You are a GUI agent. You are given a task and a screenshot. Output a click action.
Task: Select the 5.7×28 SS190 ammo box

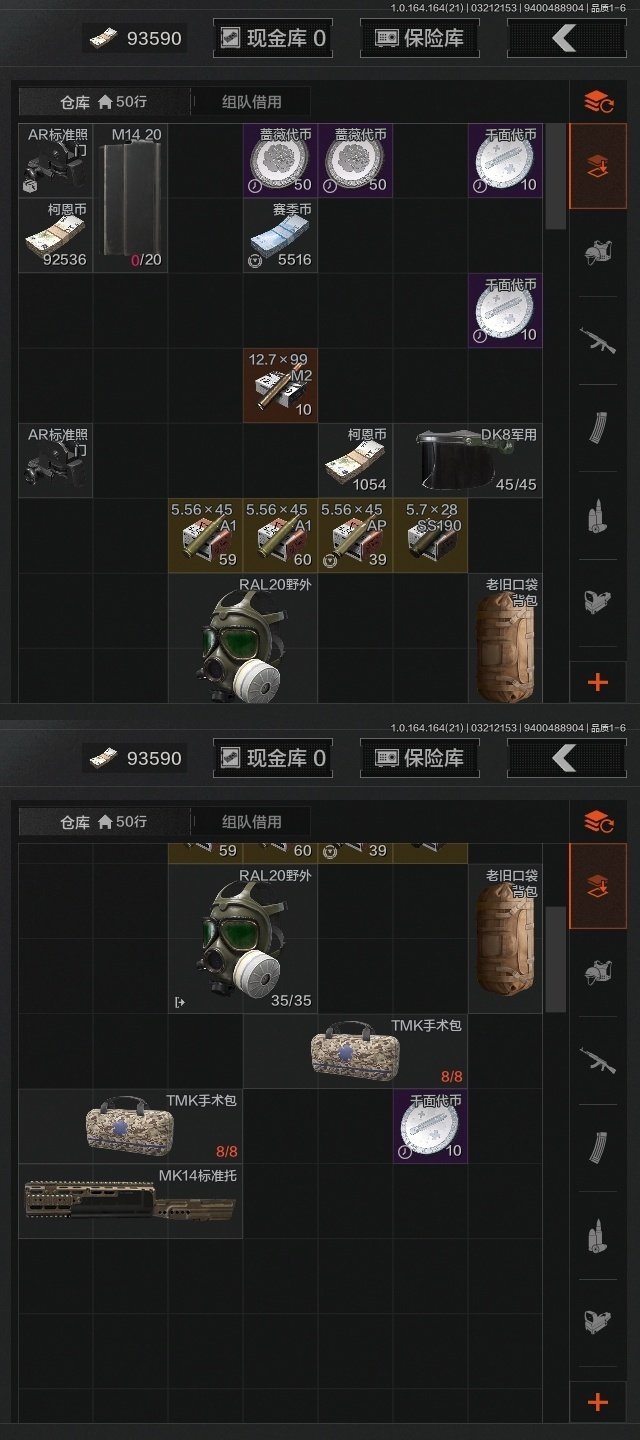click(431, 536)
